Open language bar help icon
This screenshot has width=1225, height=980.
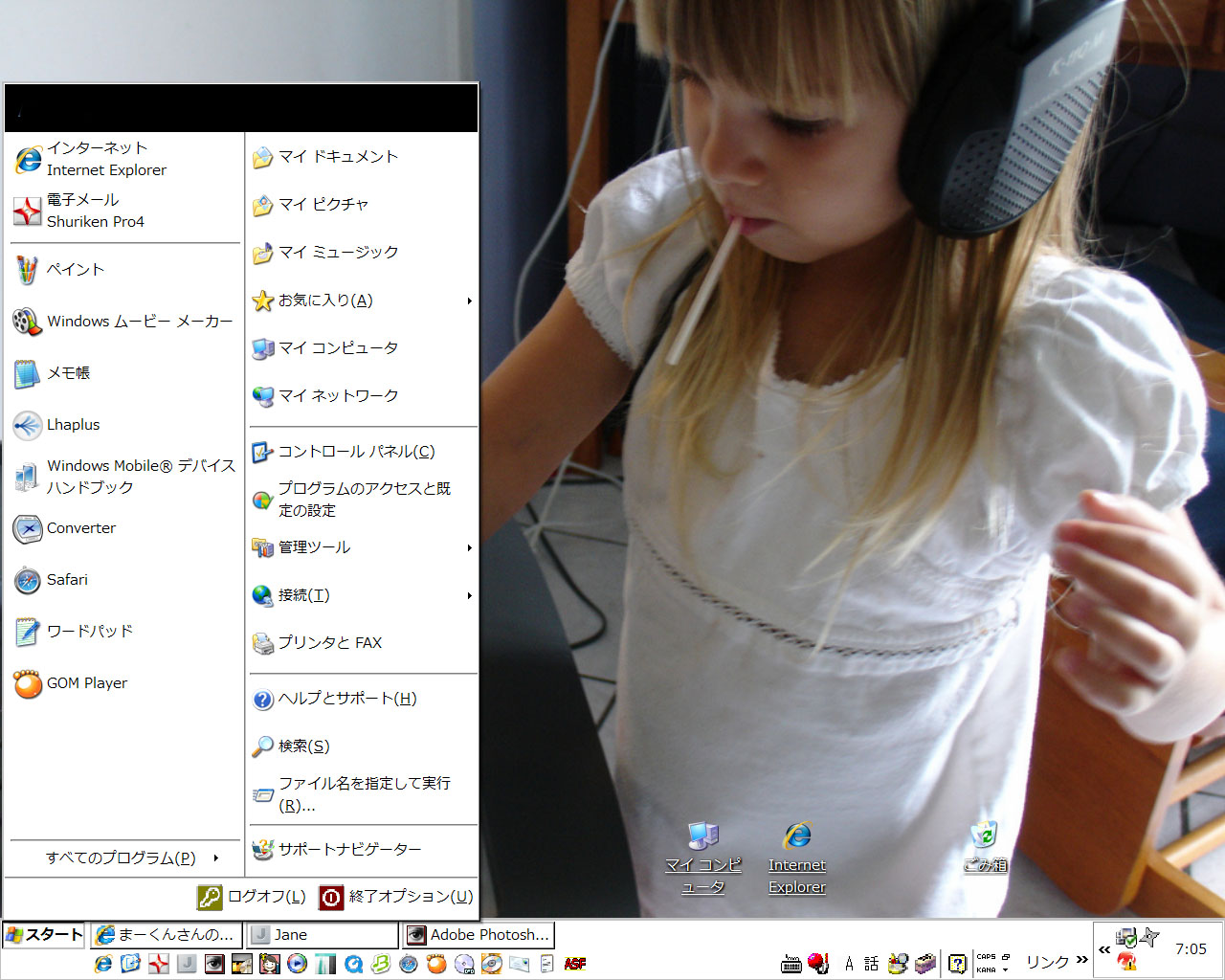(957, 965)
